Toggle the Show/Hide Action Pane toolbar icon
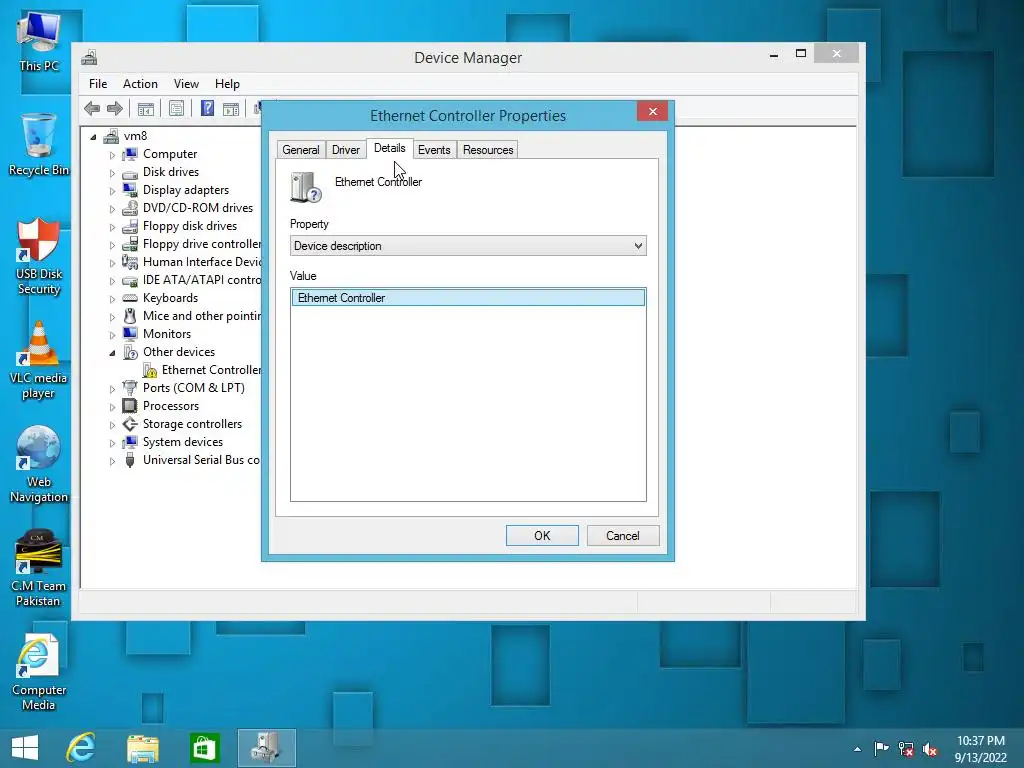 point(231,108)
